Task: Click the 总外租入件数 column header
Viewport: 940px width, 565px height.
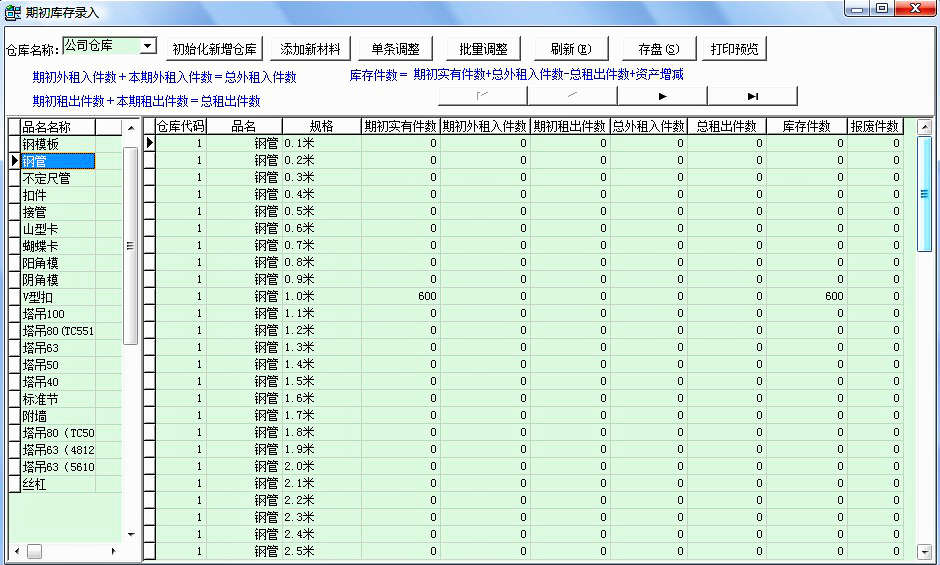Action: point(648,126)
